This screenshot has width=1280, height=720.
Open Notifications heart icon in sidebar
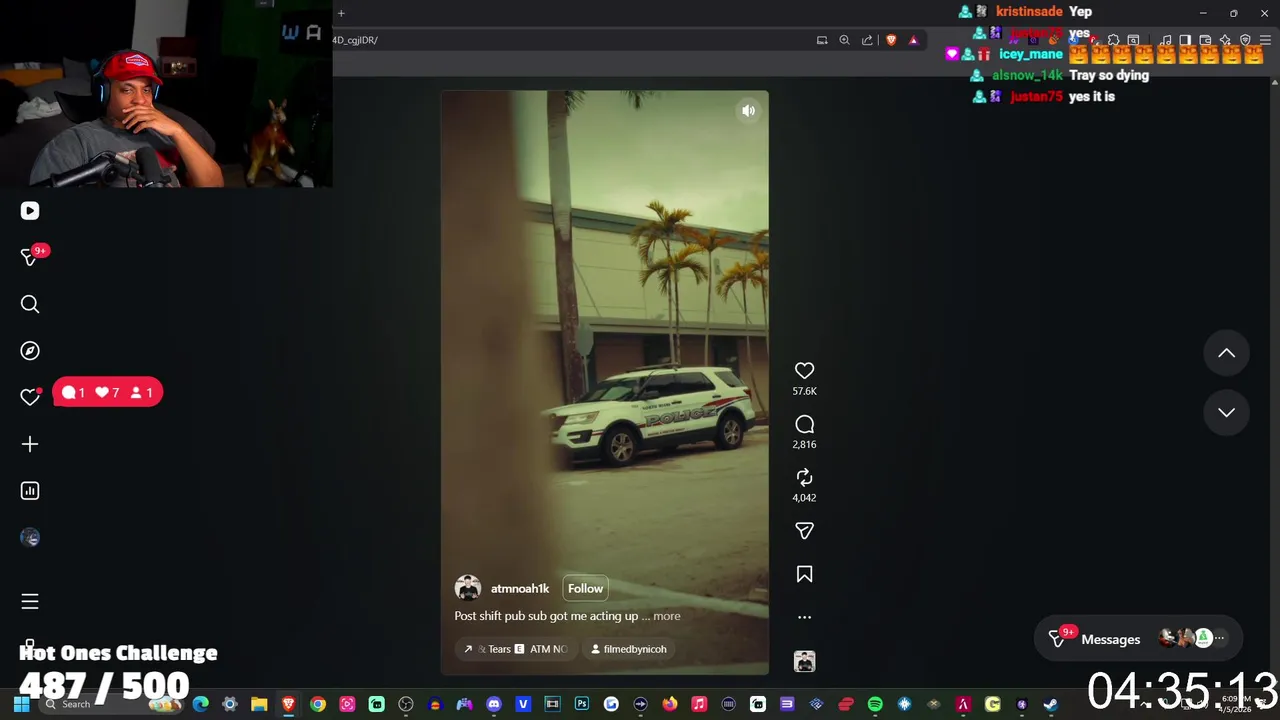click(30, 397)
